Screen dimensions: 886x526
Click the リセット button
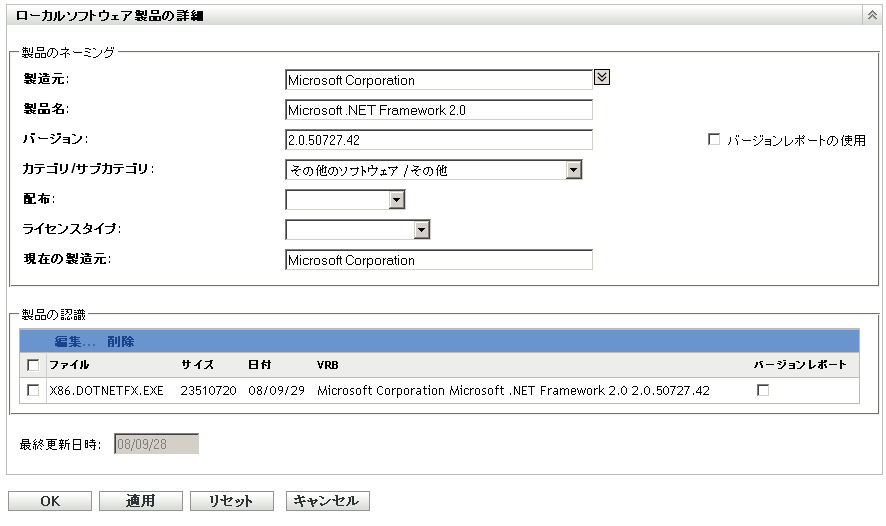[231, 501]
